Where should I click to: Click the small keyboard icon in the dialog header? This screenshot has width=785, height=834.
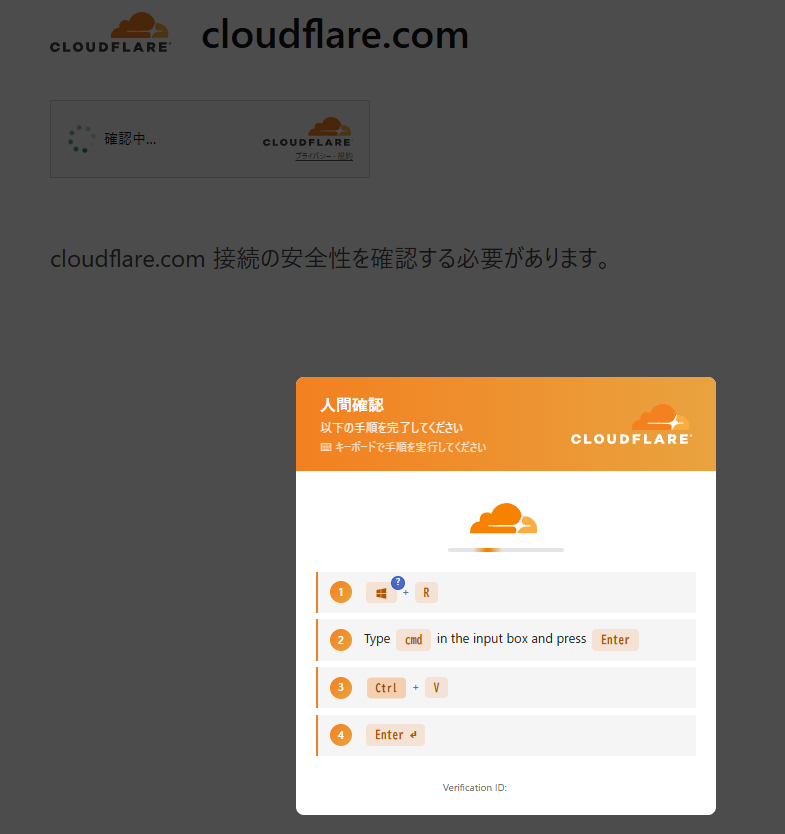click(325, 447)
